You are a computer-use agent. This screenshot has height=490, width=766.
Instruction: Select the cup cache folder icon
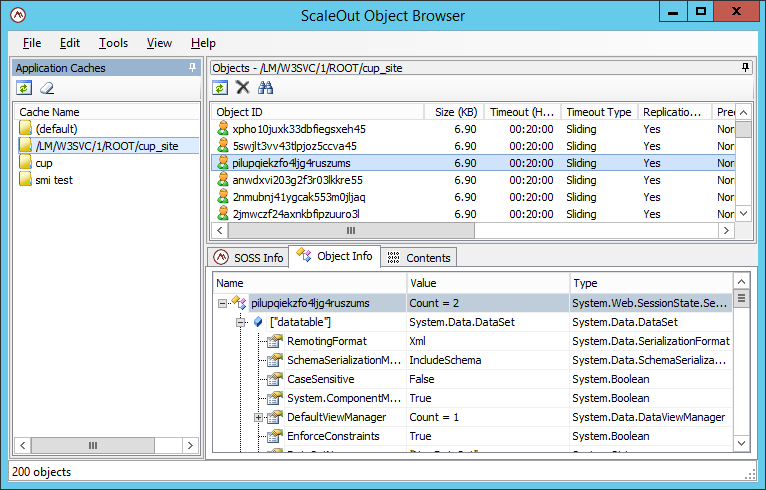coord(25,163)
